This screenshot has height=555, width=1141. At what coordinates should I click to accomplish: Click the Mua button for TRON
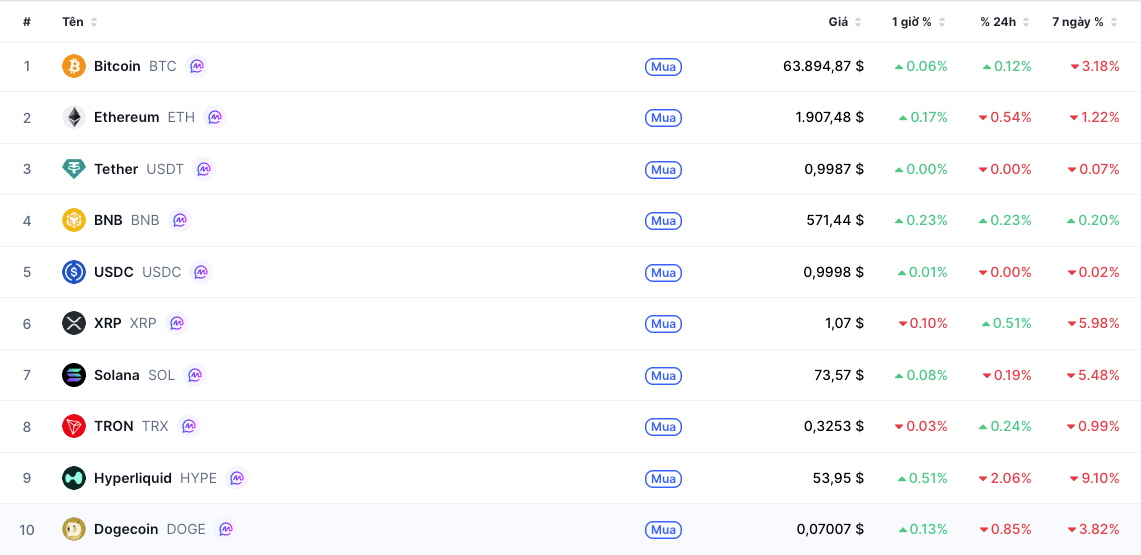[663, 427]
